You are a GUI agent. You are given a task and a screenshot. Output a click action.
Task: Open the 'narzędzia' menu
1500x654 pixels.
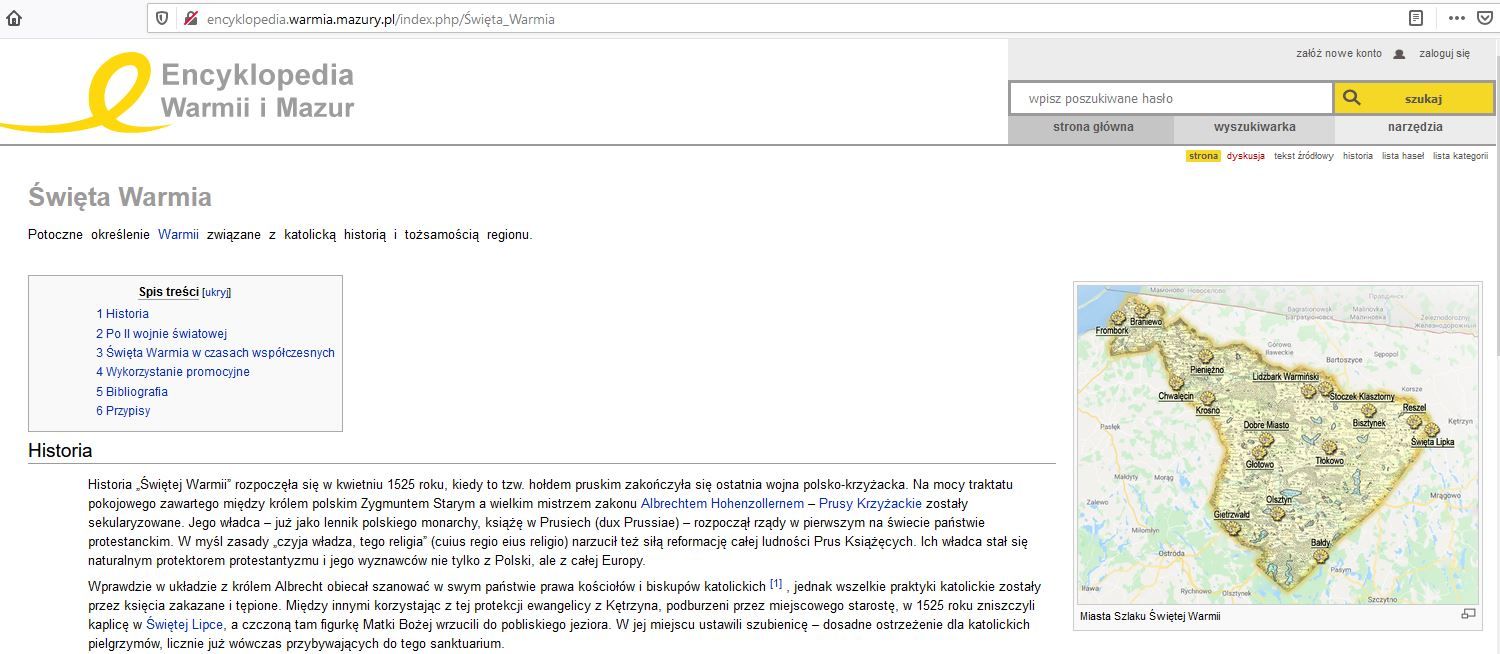coord(1414,127)
